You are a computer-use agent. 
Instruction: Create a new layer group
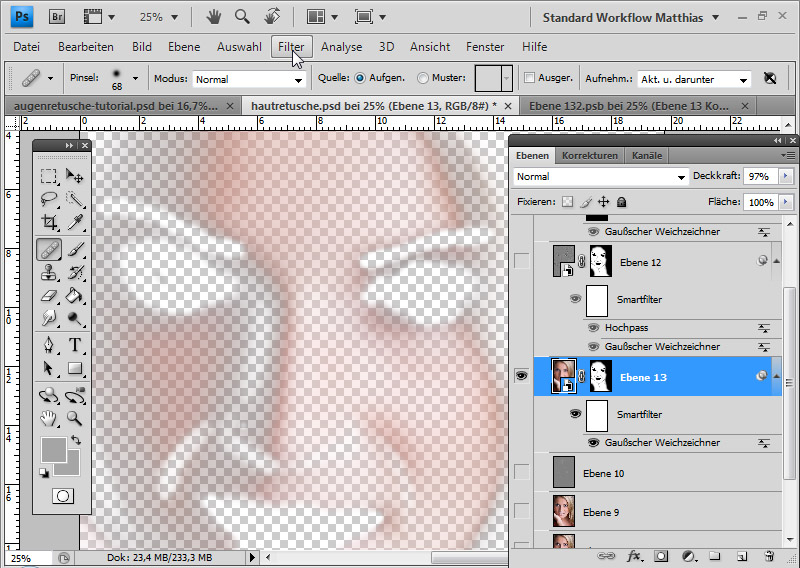pos(715,556)
